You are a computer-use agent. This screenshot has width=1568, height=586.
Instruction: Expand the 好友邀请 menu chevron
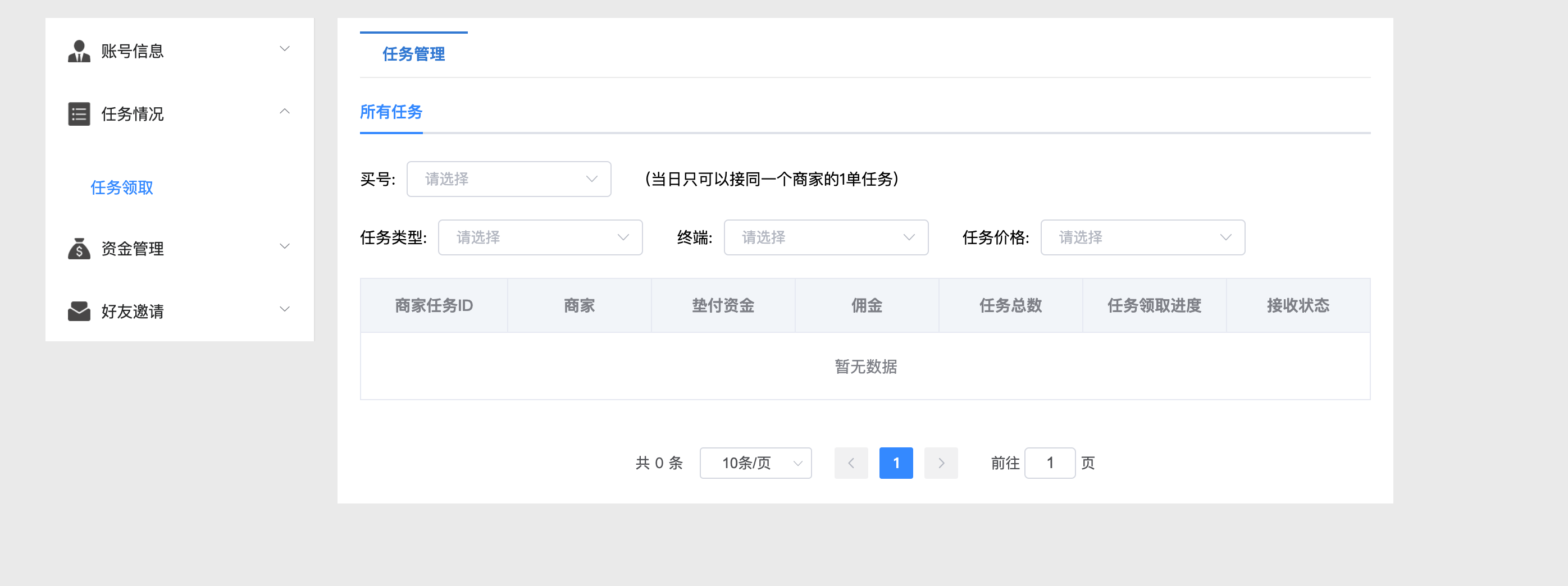(x=284, y=309)
